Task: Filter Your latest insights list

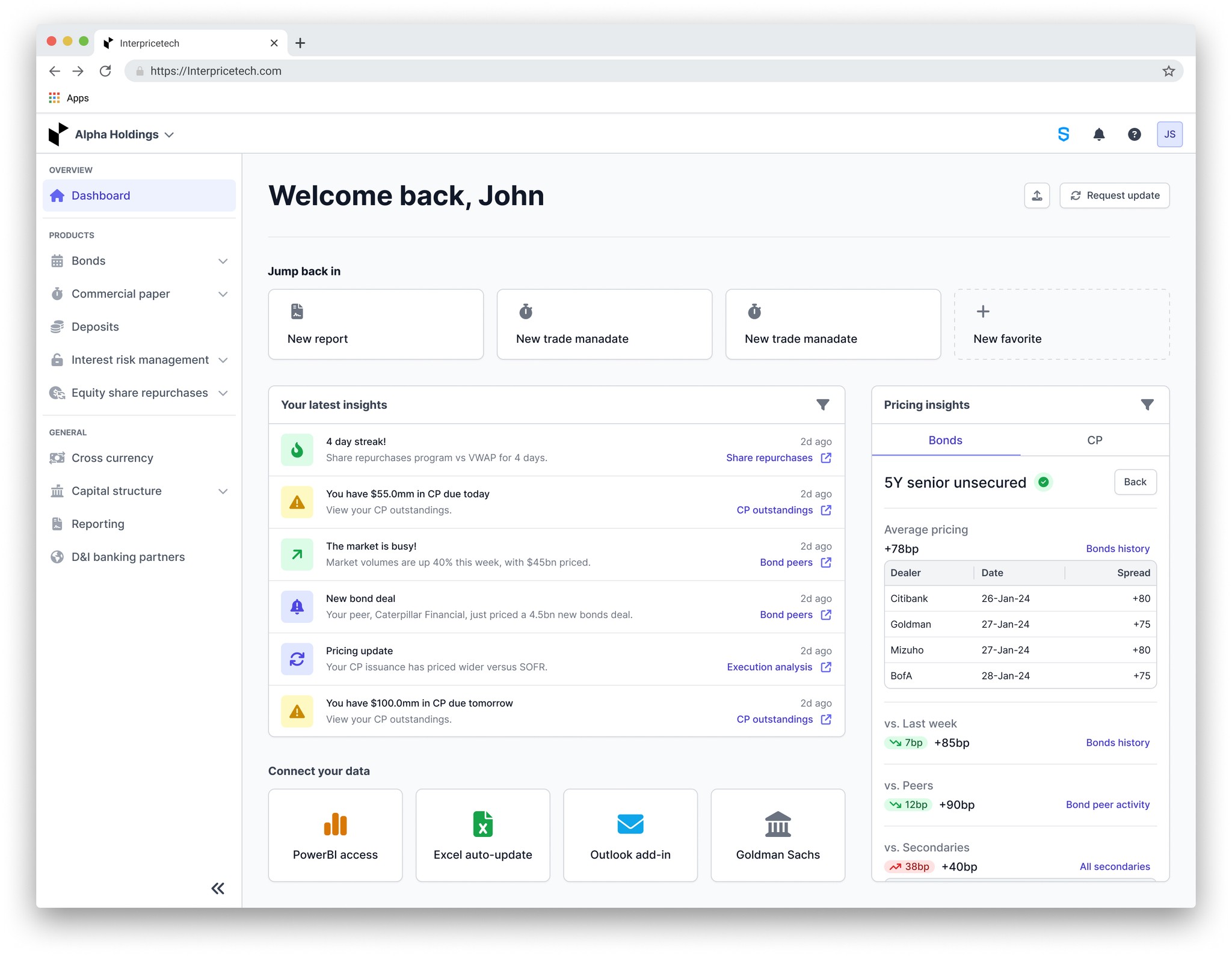Action: 822,405
